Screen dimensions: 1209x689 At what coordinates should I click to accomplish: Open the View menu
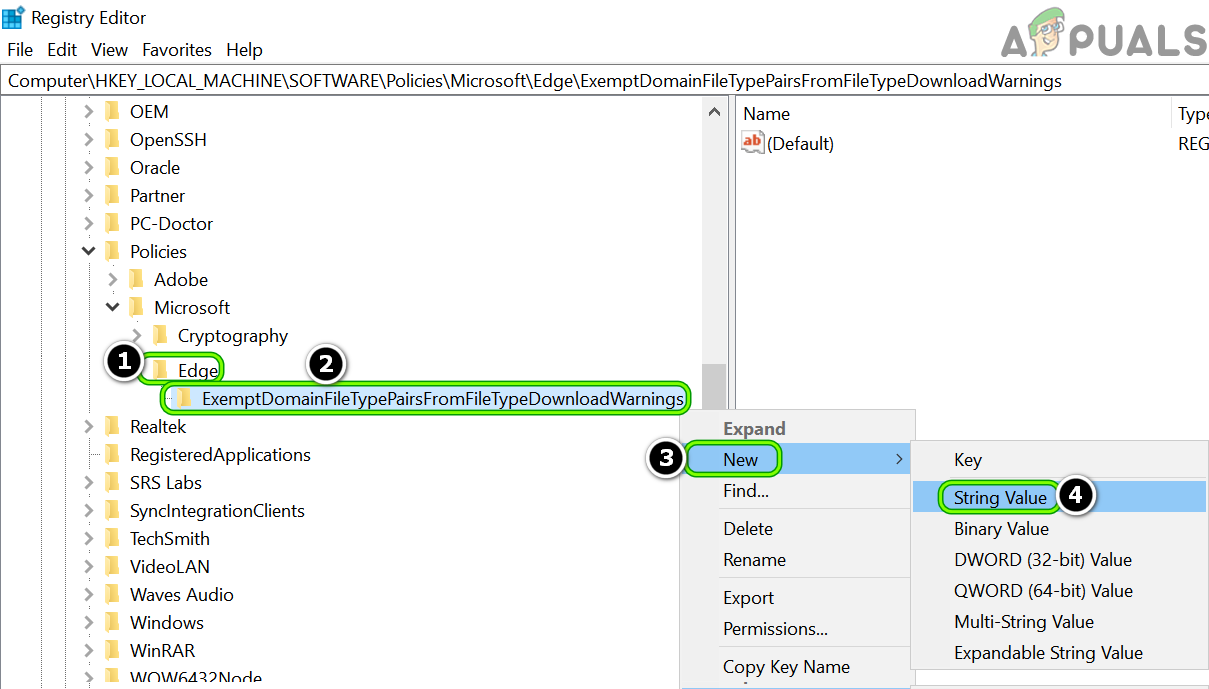109,49
